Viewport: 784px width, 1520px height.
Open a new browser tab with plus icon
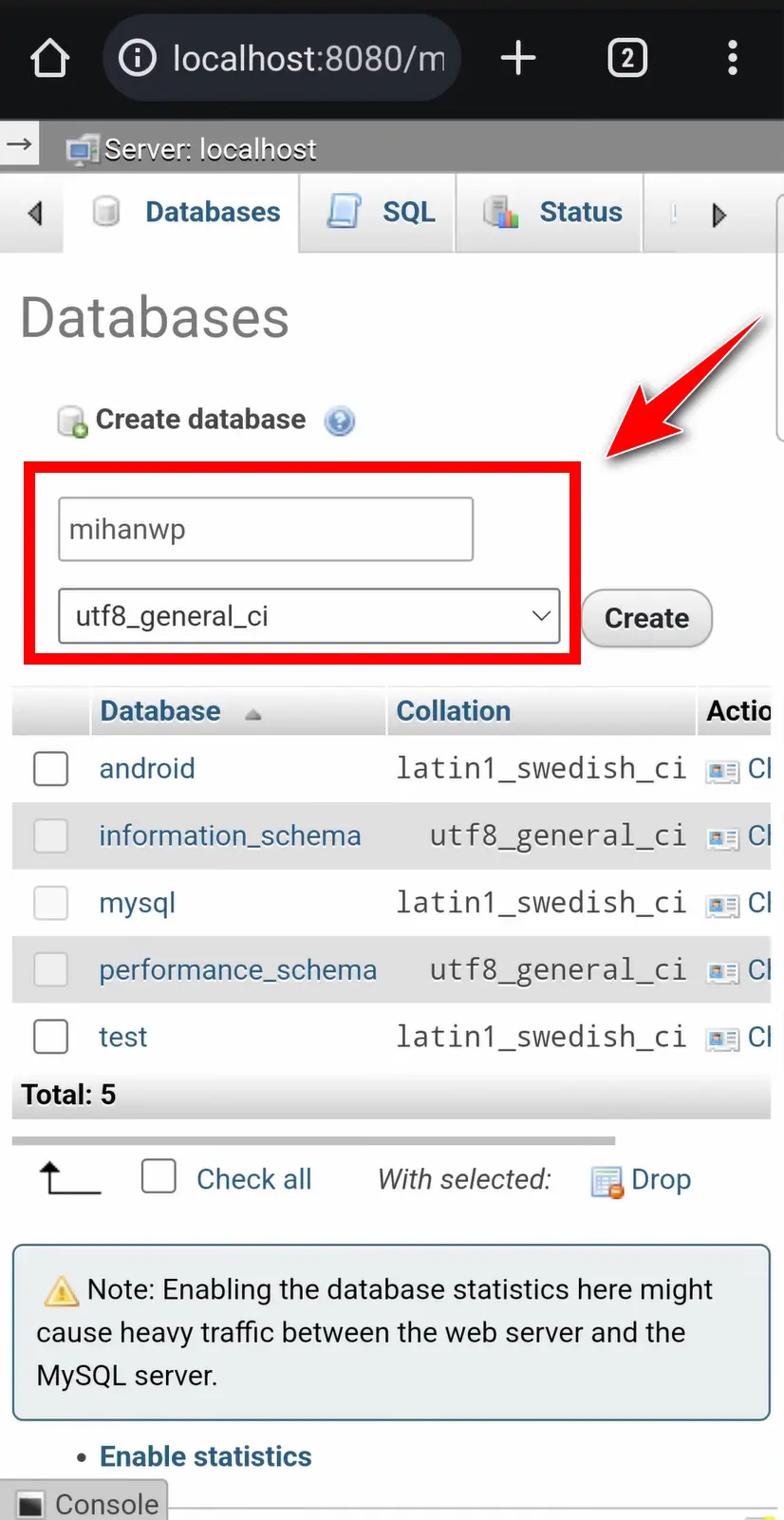(518, 58)
